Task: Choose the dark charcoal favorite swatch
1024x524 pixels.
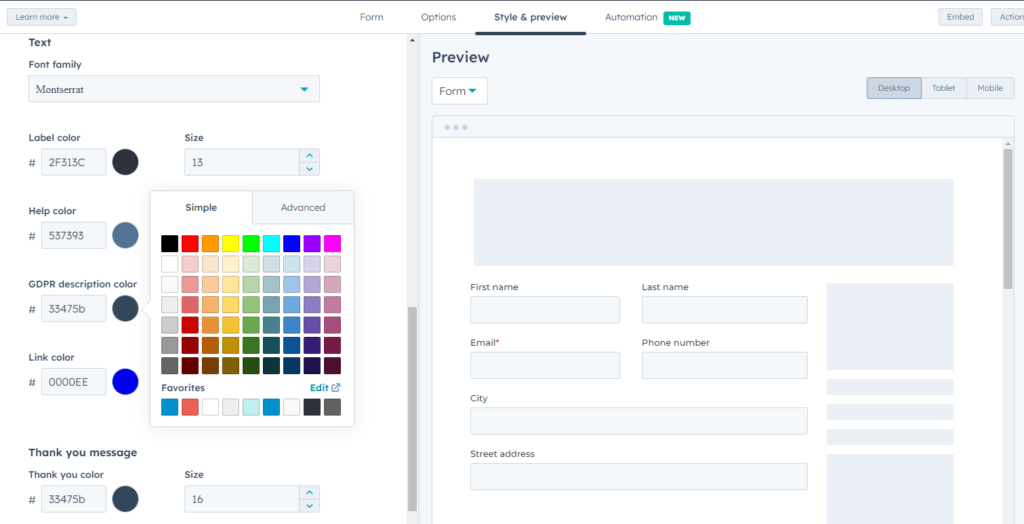Action: pos(312,407)
